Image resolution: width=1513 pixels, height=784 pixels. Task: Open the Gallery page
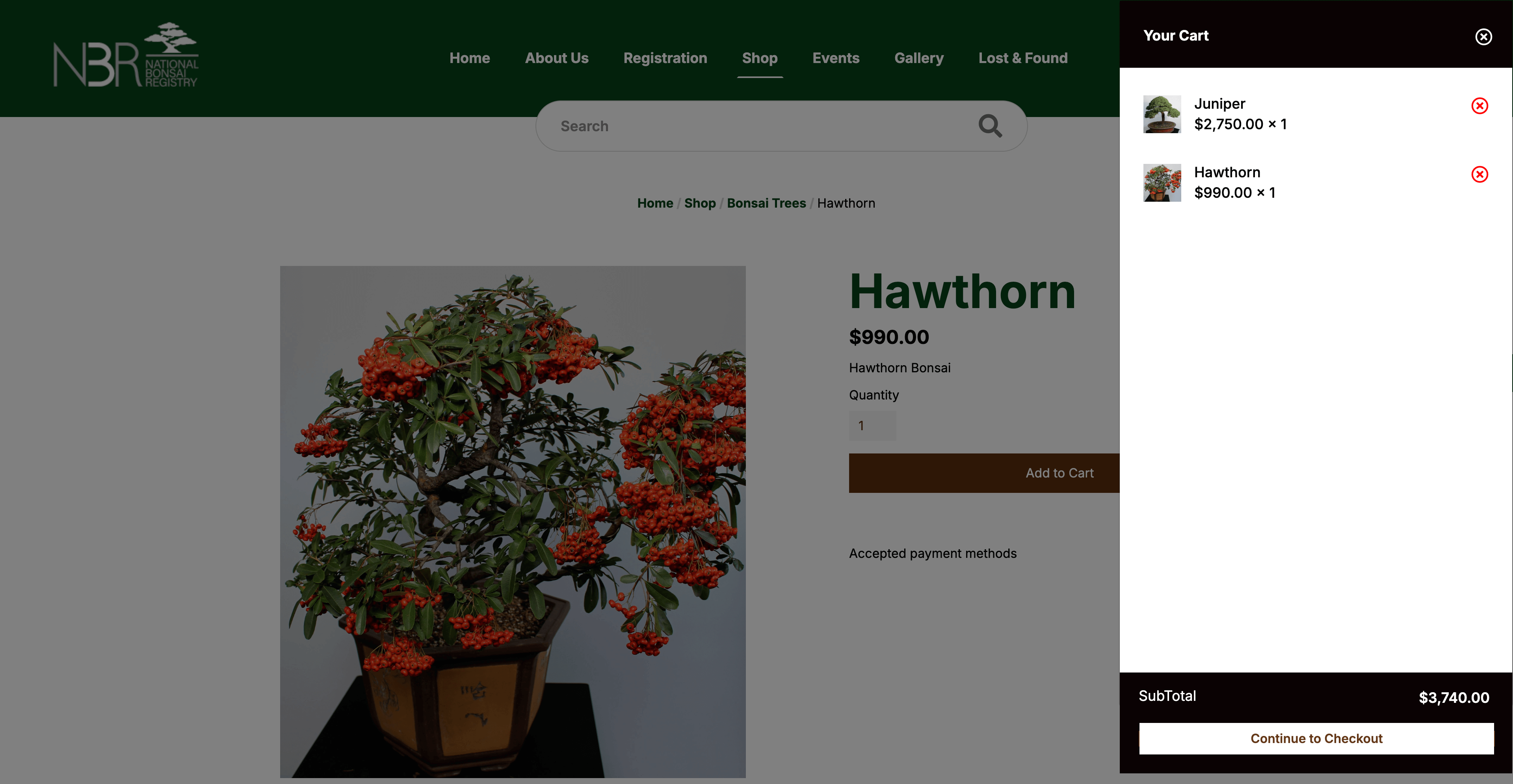(918, 58)
